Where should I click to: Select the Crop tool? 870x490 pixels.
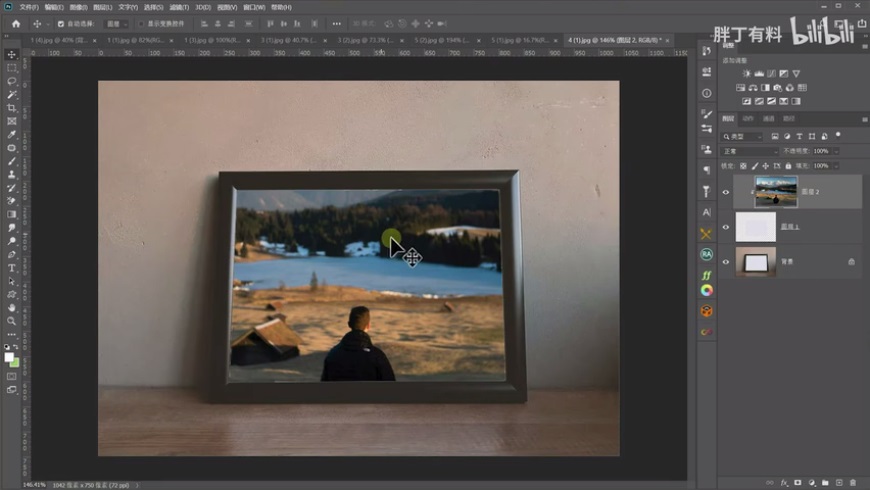(11, 108)
